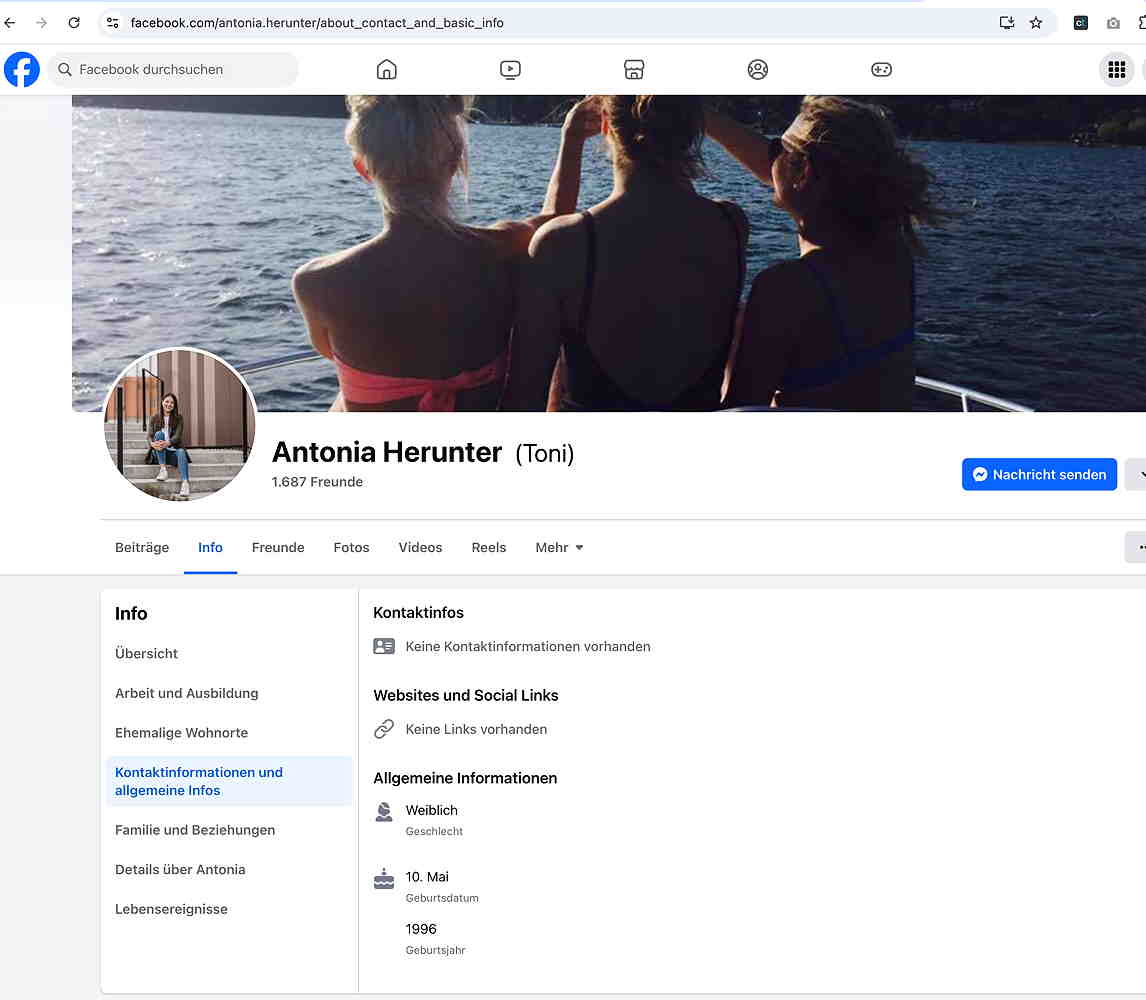Open Familie und Beziehungen section

pos(195,830)
